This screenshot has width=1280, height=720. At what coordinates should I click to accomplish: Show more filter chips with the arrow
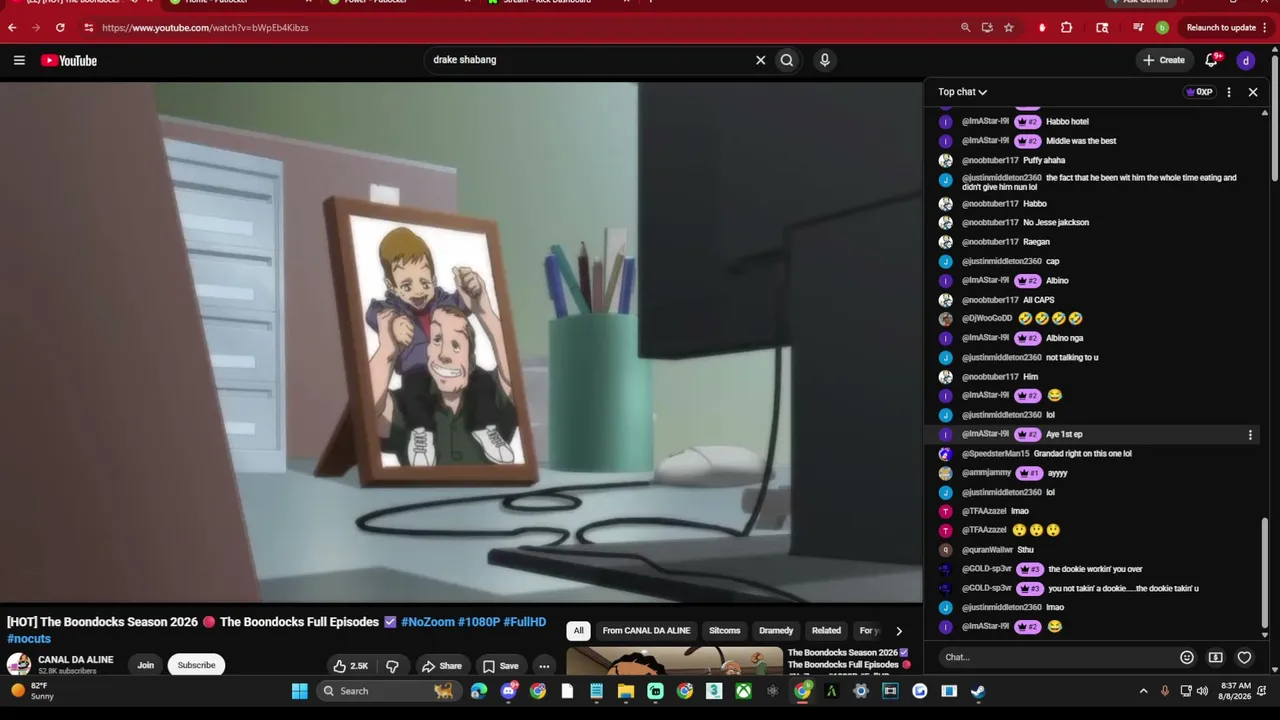pos(898,631)
